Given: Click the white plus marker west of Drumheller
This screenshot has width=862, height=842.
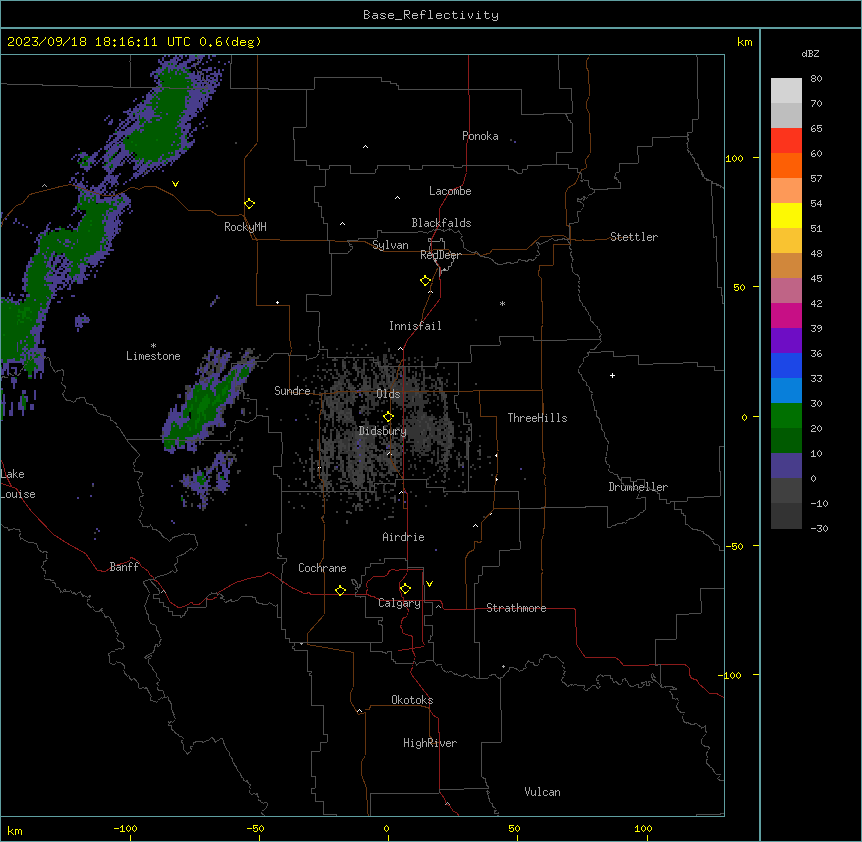Looking at the screenshot, I should [612, 375].
